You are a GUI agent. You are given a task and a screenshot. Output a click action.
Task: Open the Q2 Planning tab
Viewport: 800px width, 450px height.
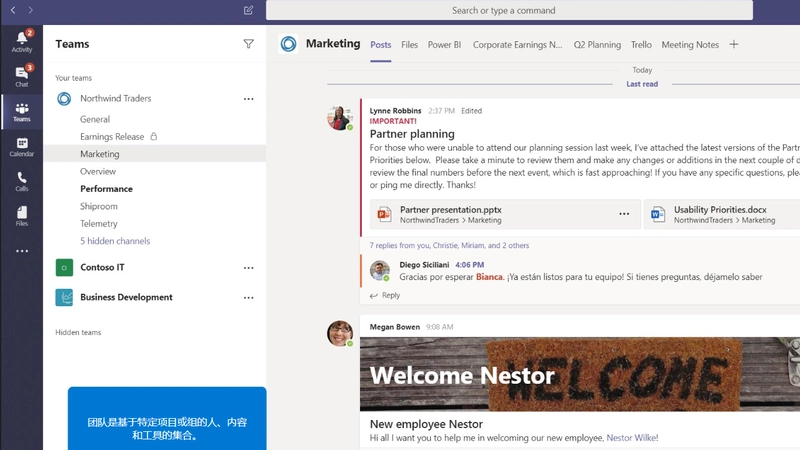pyautogui.click(x=597, y=45)
